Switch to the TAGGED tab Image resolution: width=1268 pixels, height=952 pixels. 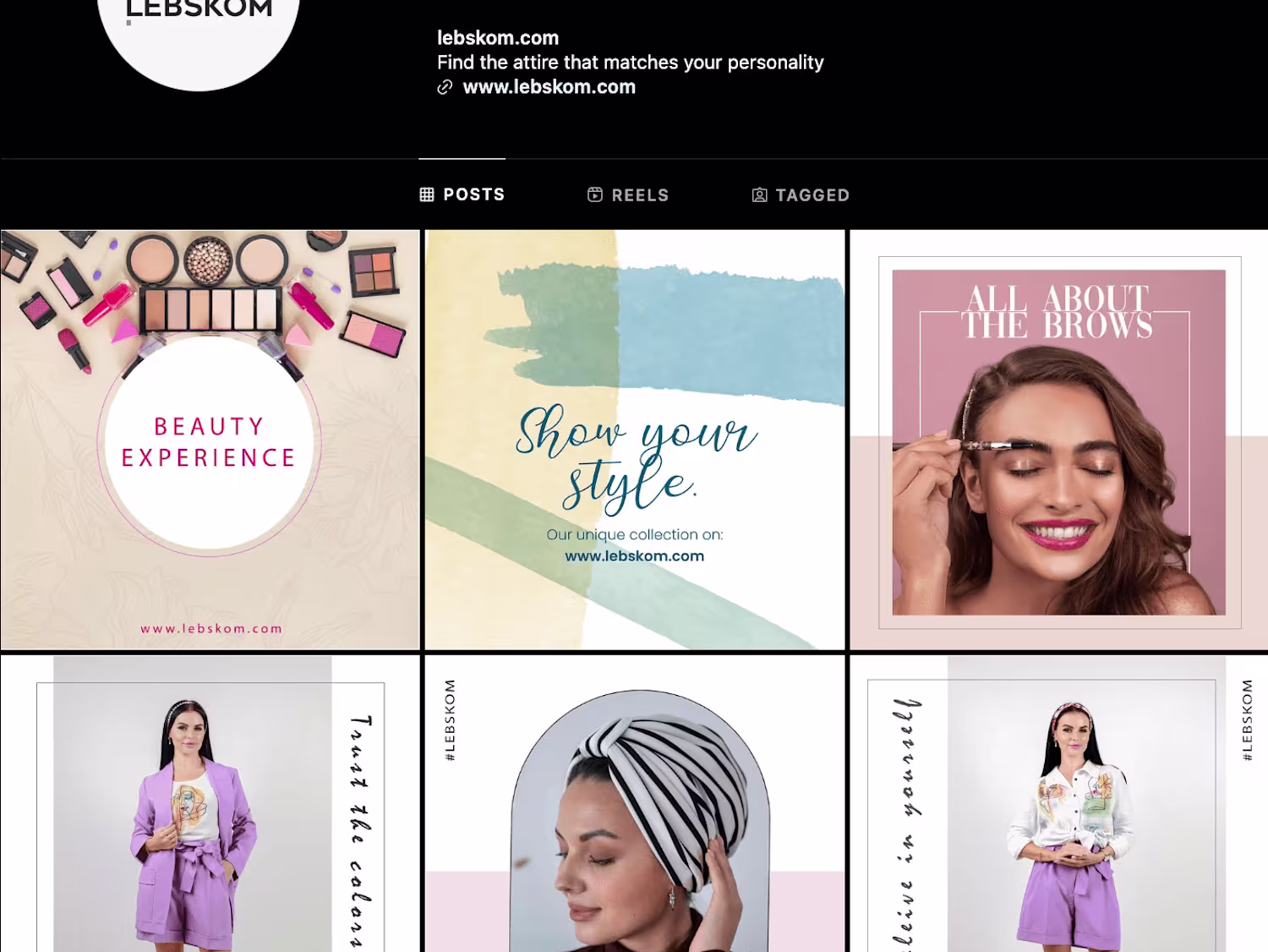(801, 194)
